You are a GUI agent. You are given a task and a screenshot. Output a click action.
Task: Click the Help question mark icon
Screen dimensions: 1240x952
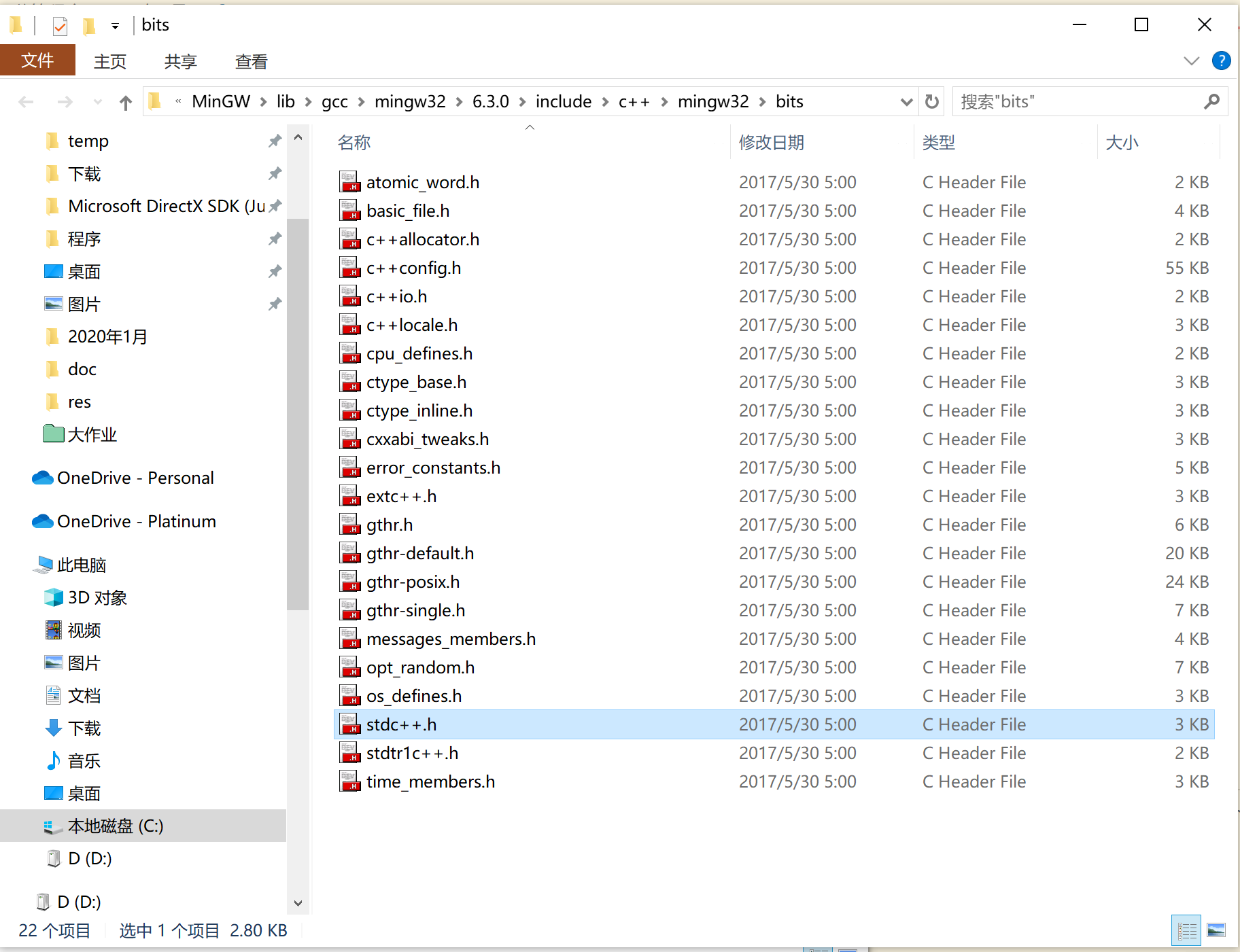pyautogui.click(x=1222, y=60)
